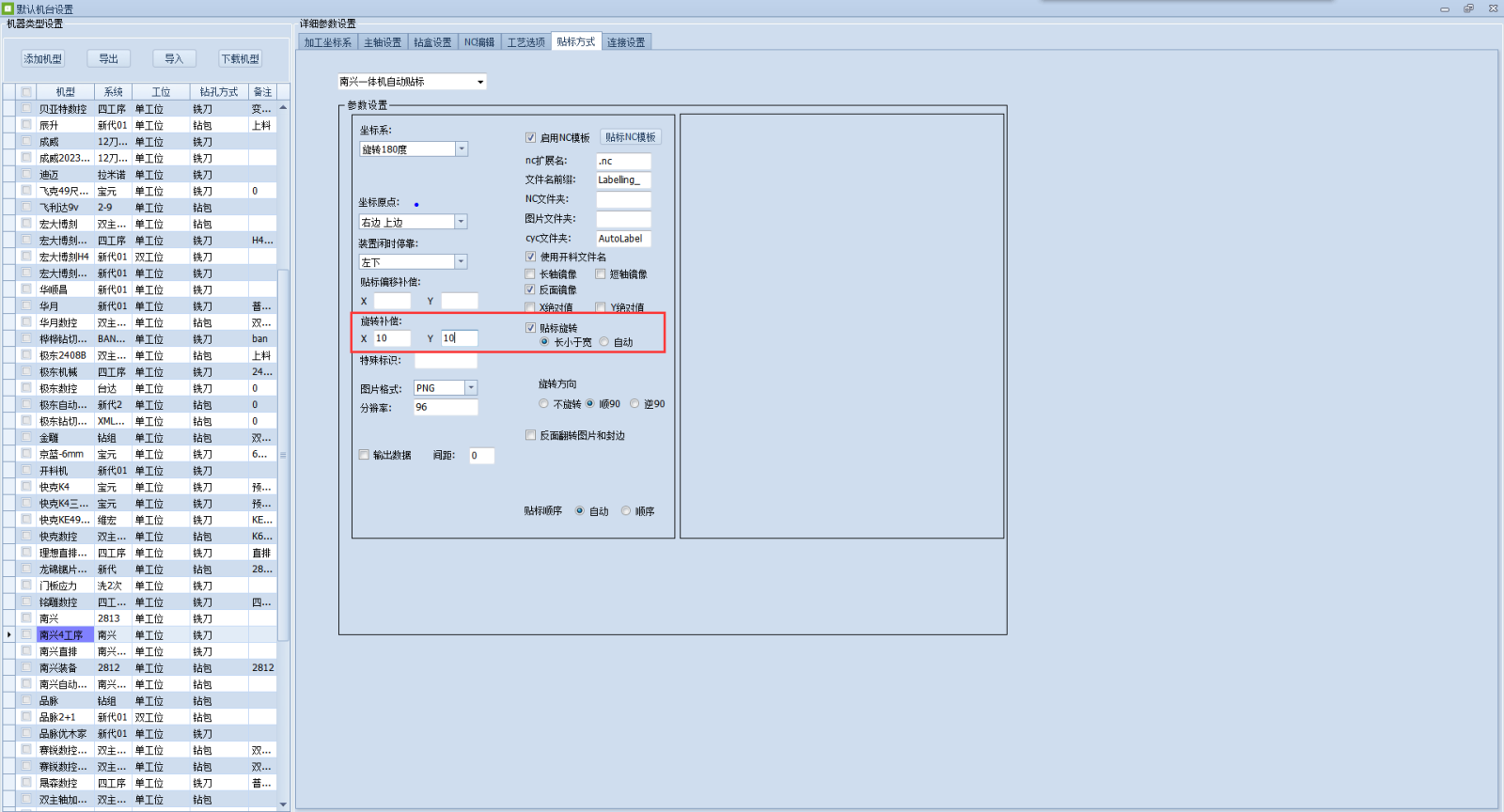The width and height of the screenshot is (1504, 812).
Task: Click the machine list vertical scrollbar thumb
Action: point(283,456)
